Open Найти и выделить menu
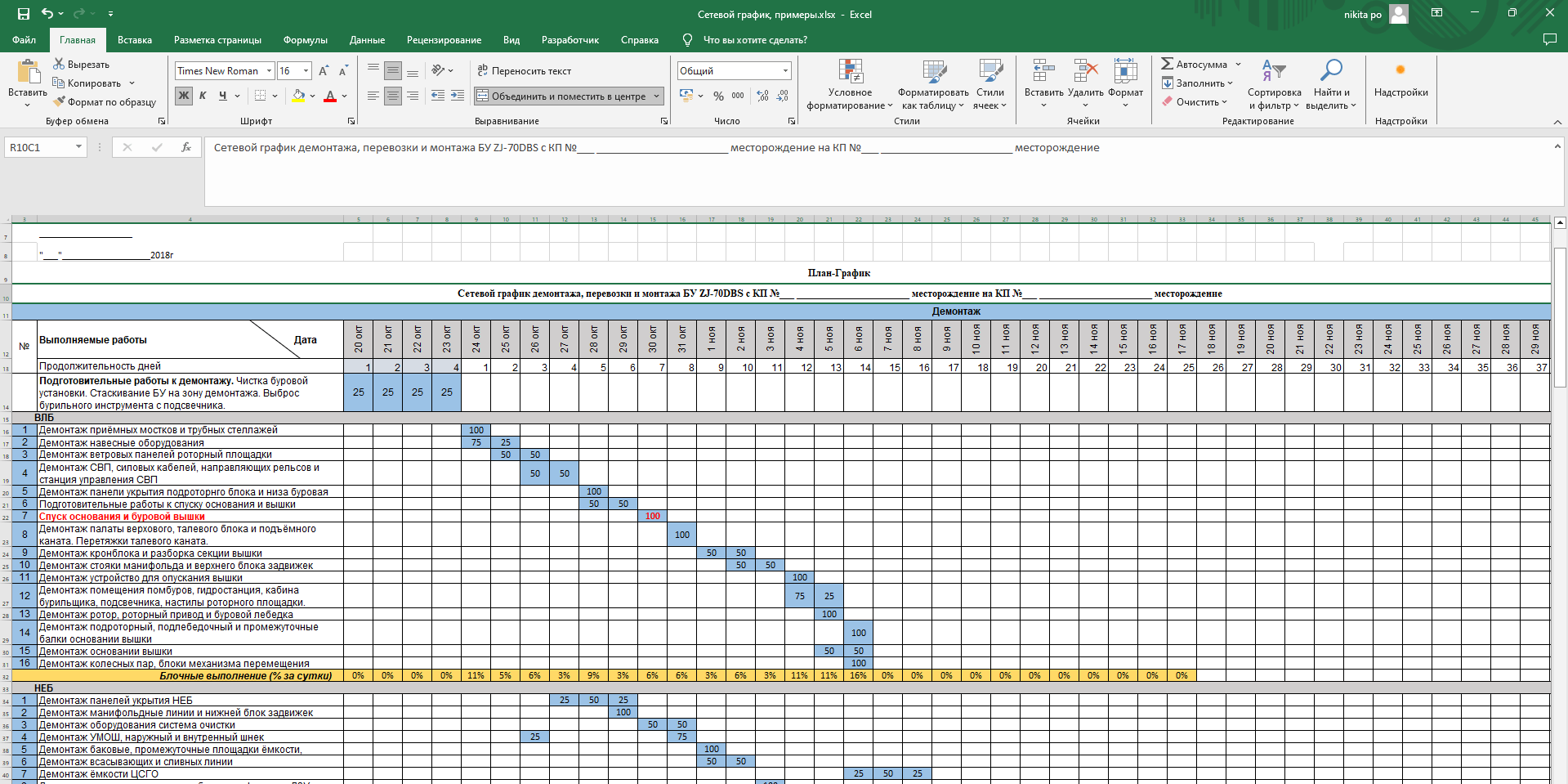Screen dimensions: 1568x784 pos(1331,83)
